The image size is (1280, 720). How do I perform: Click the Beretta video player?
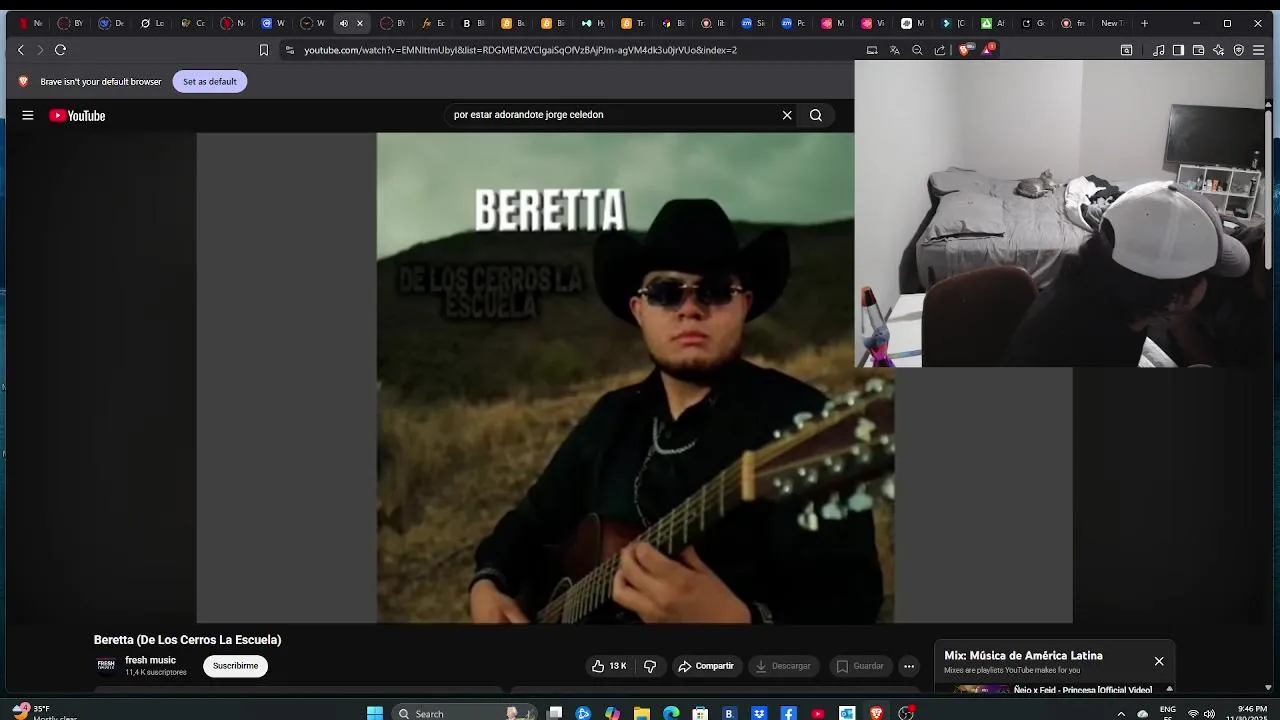click(x=634, y=378)
